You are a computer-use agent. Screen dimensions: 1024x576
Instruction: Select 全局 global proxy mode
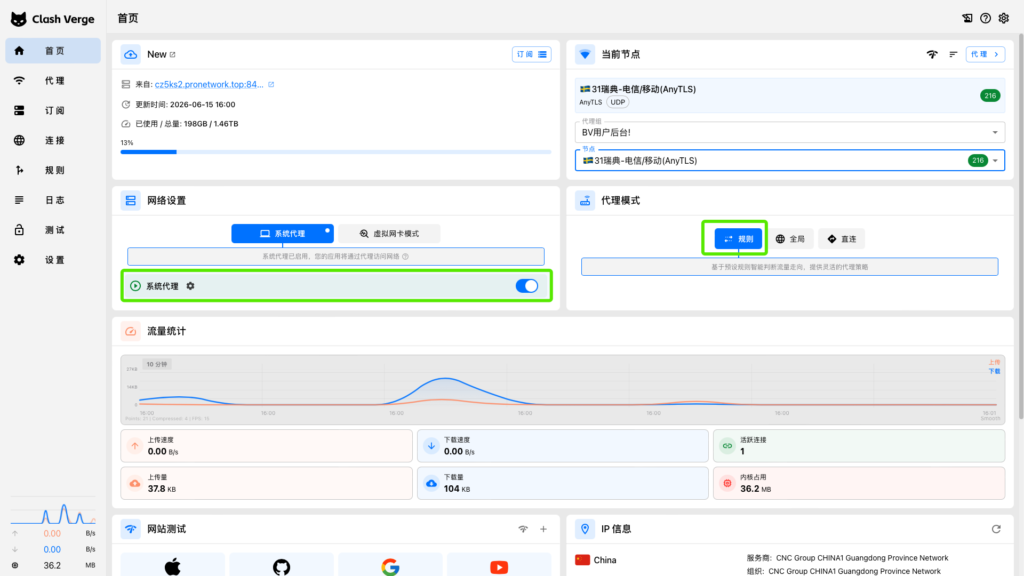(790, 239)
